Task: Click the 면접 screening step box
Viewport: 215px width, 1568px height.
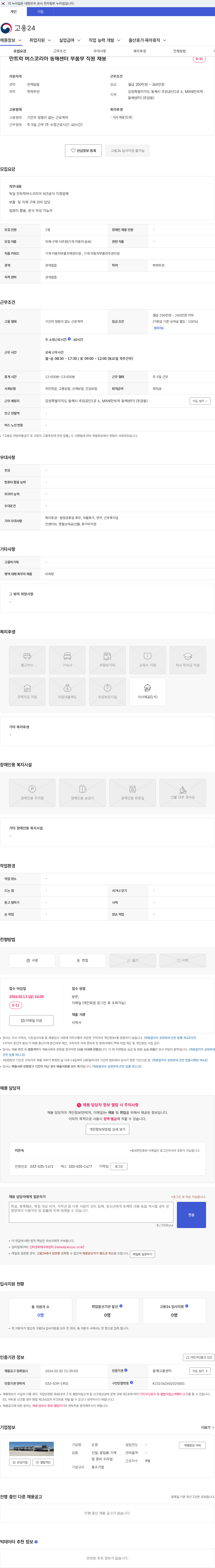Action: (x=82, y=961)
